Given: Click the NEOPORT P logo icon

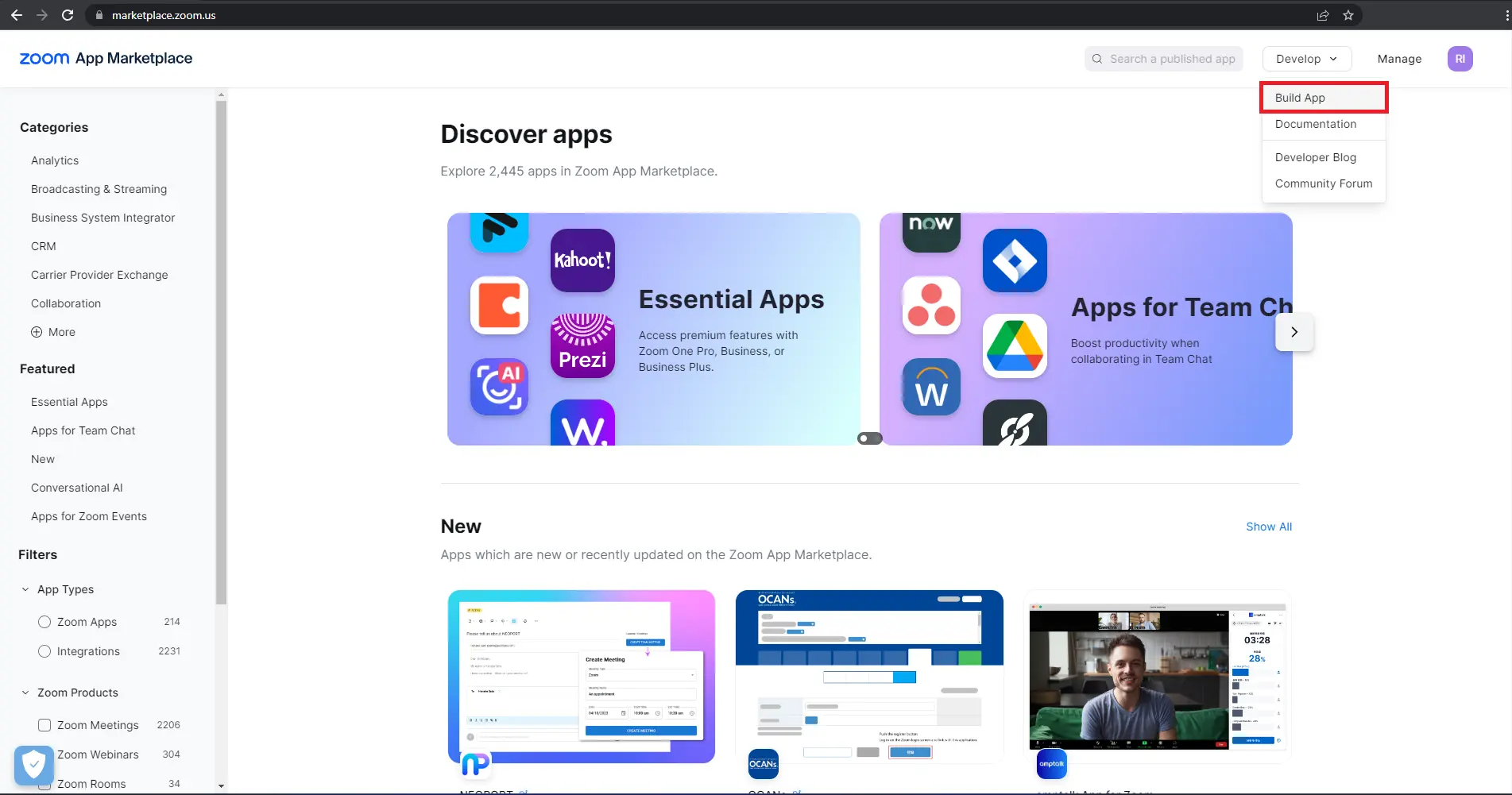Looking at the screenshot, I should point(476,764).
